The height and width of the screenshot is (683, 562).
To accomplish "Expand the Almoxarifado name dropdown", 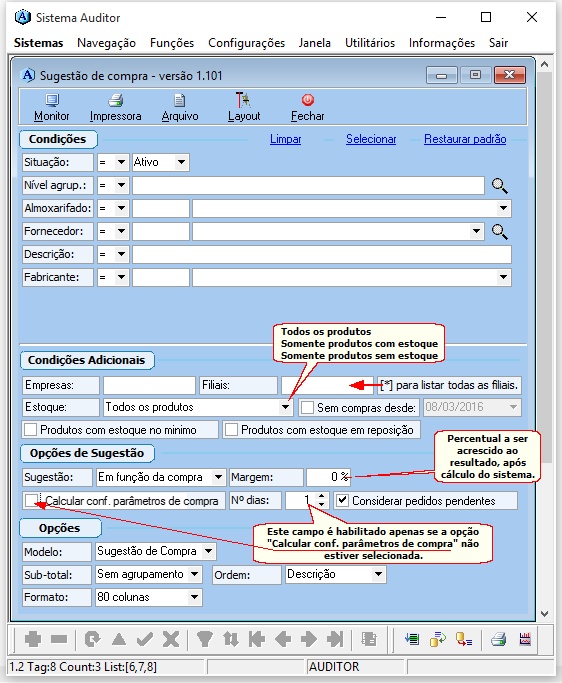I will [x=503, y=208].
